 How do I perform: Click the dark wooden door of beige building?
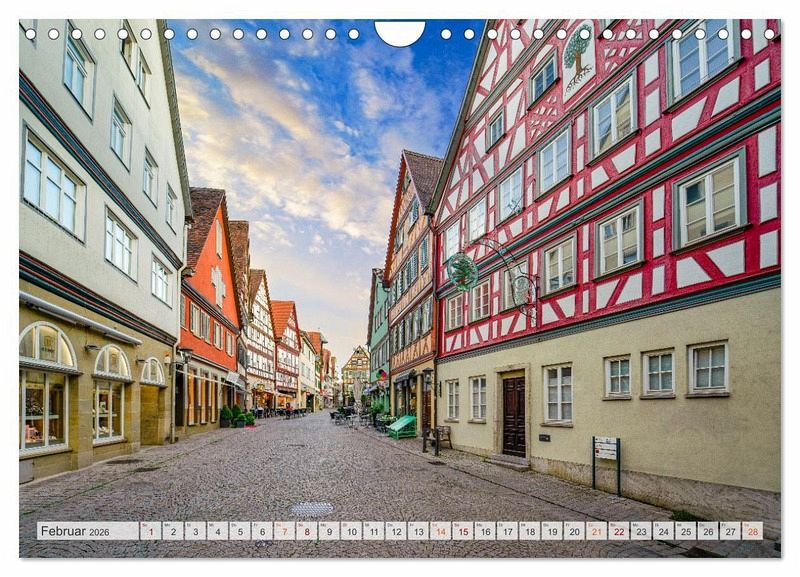tap(514, 416)
